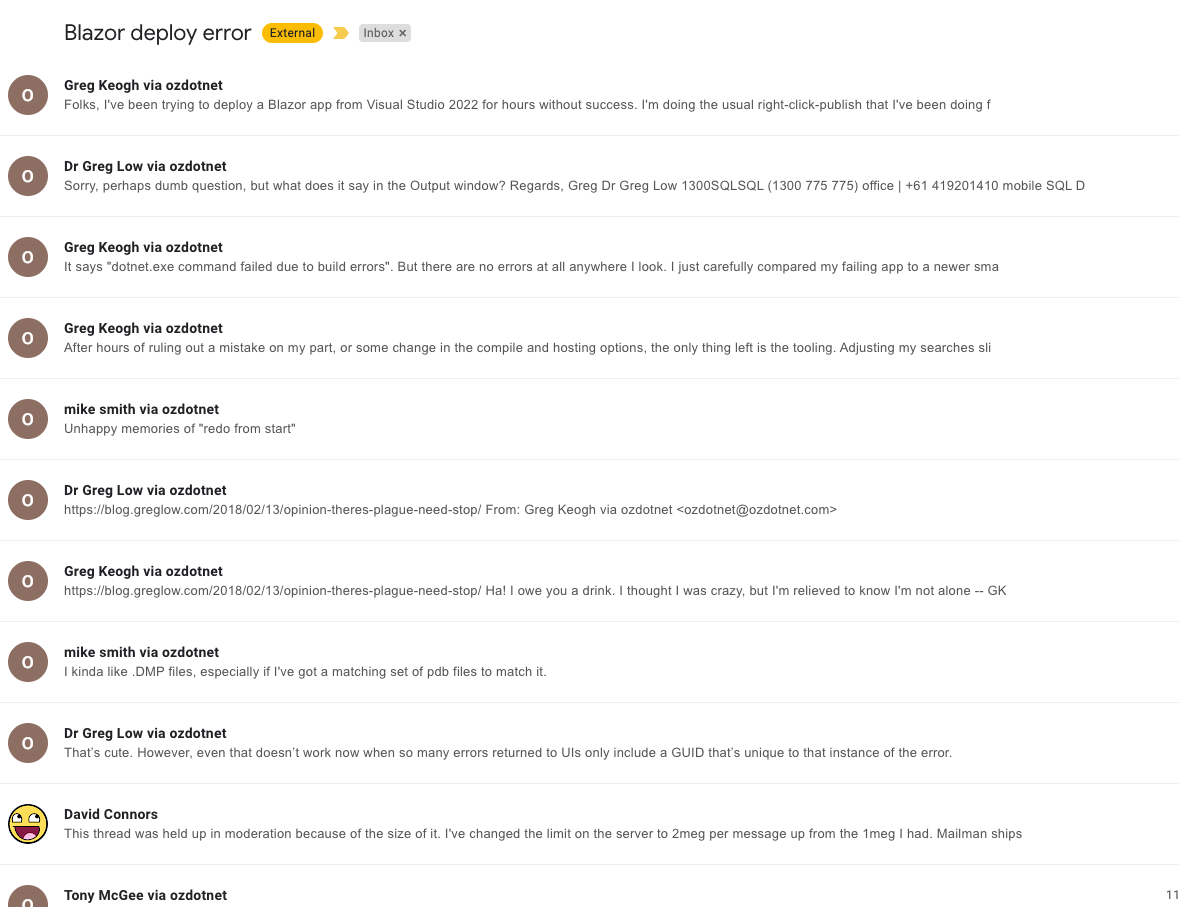Open Greg Keogh's 'I owe you a drink' reply
Image resolution: width=1179 pixels, height=907 pixels.
click(590, 581)
